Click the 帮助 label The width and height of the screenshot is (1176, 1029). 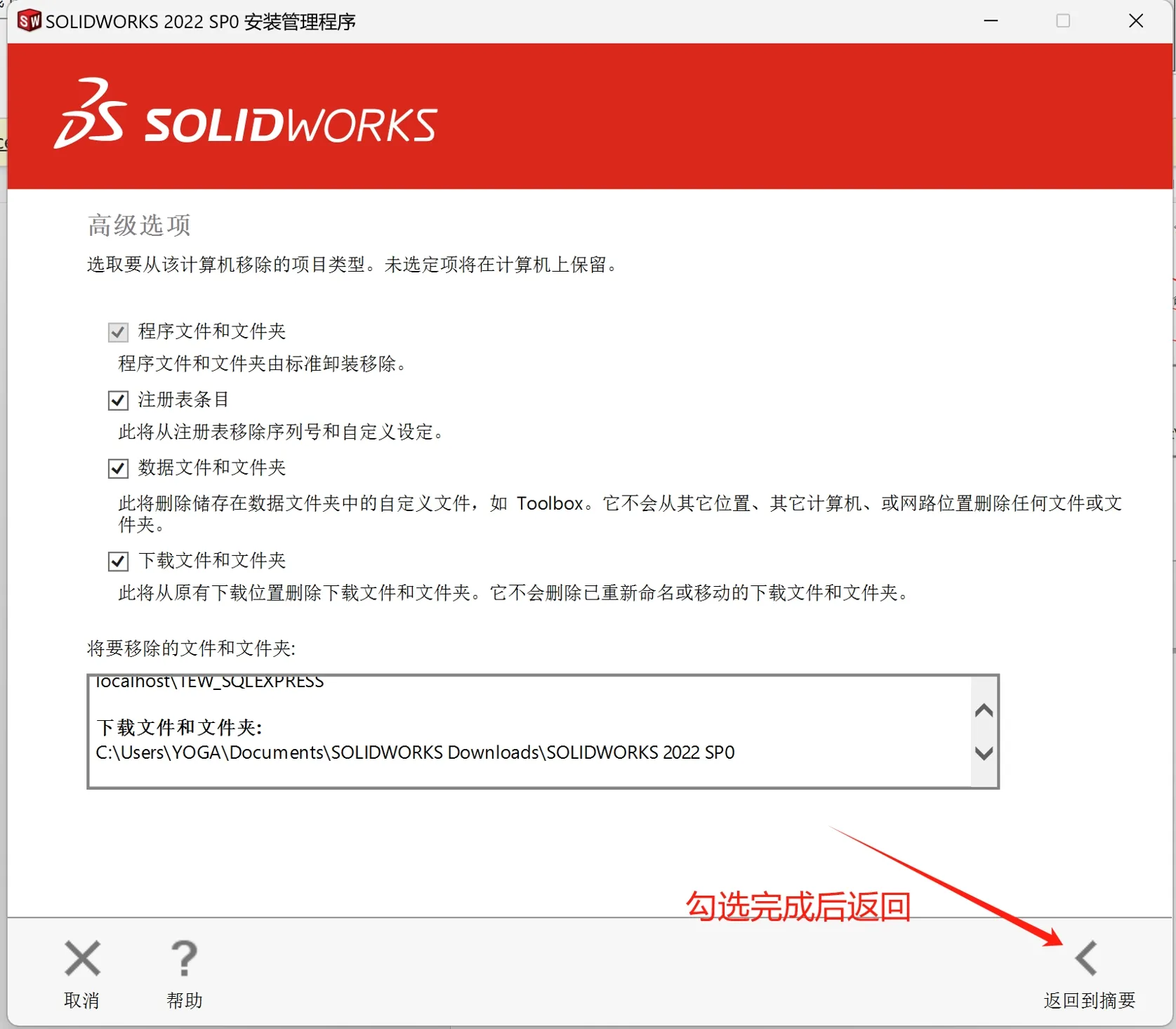(184, 1000)
